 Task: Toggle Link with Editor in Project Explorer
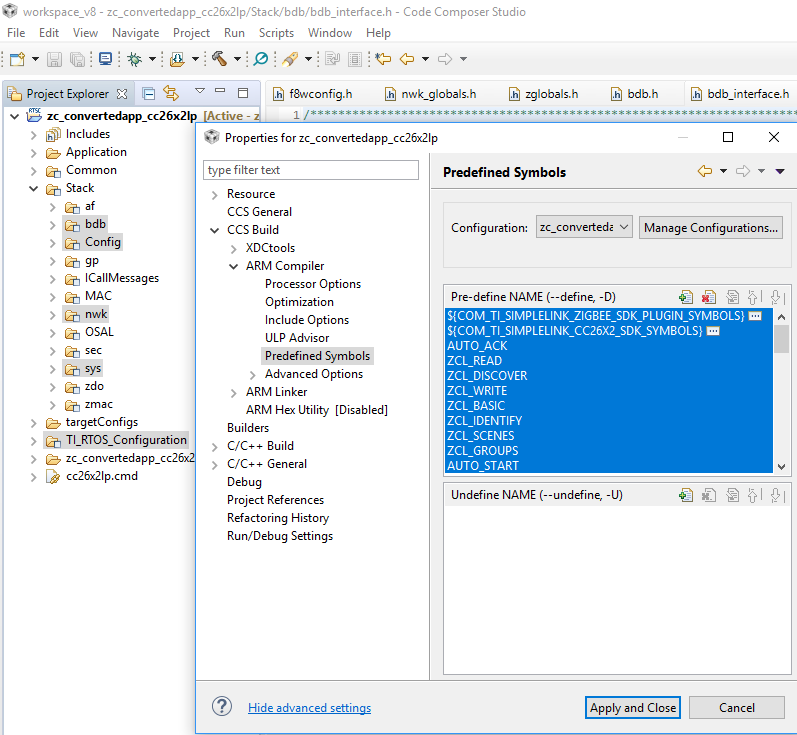[x=171, y=94]
